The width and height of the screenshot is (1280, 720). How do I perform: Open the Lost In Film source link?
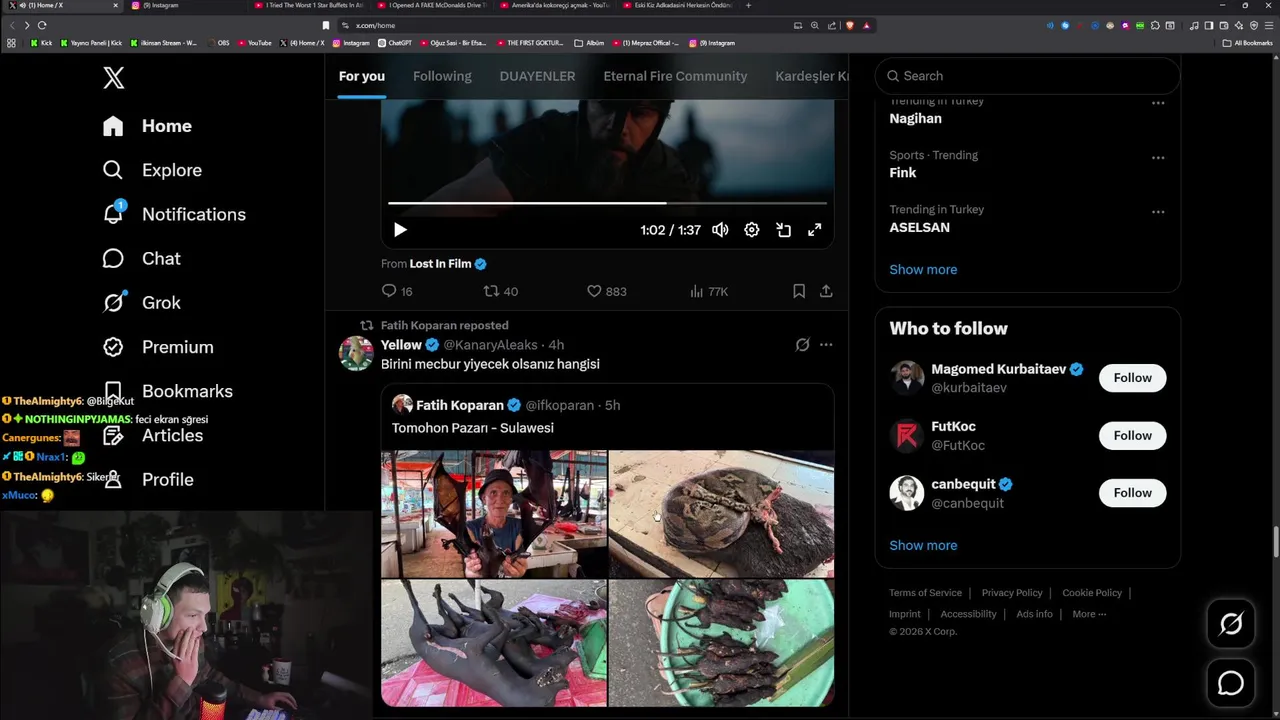440,264
